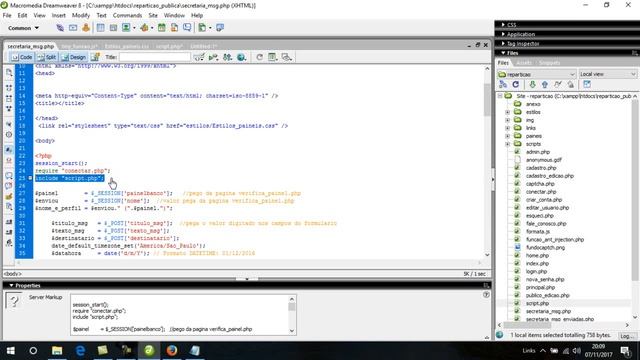Open the Commands menu
This screenshot has height=360, width=640.
(127, 16)
